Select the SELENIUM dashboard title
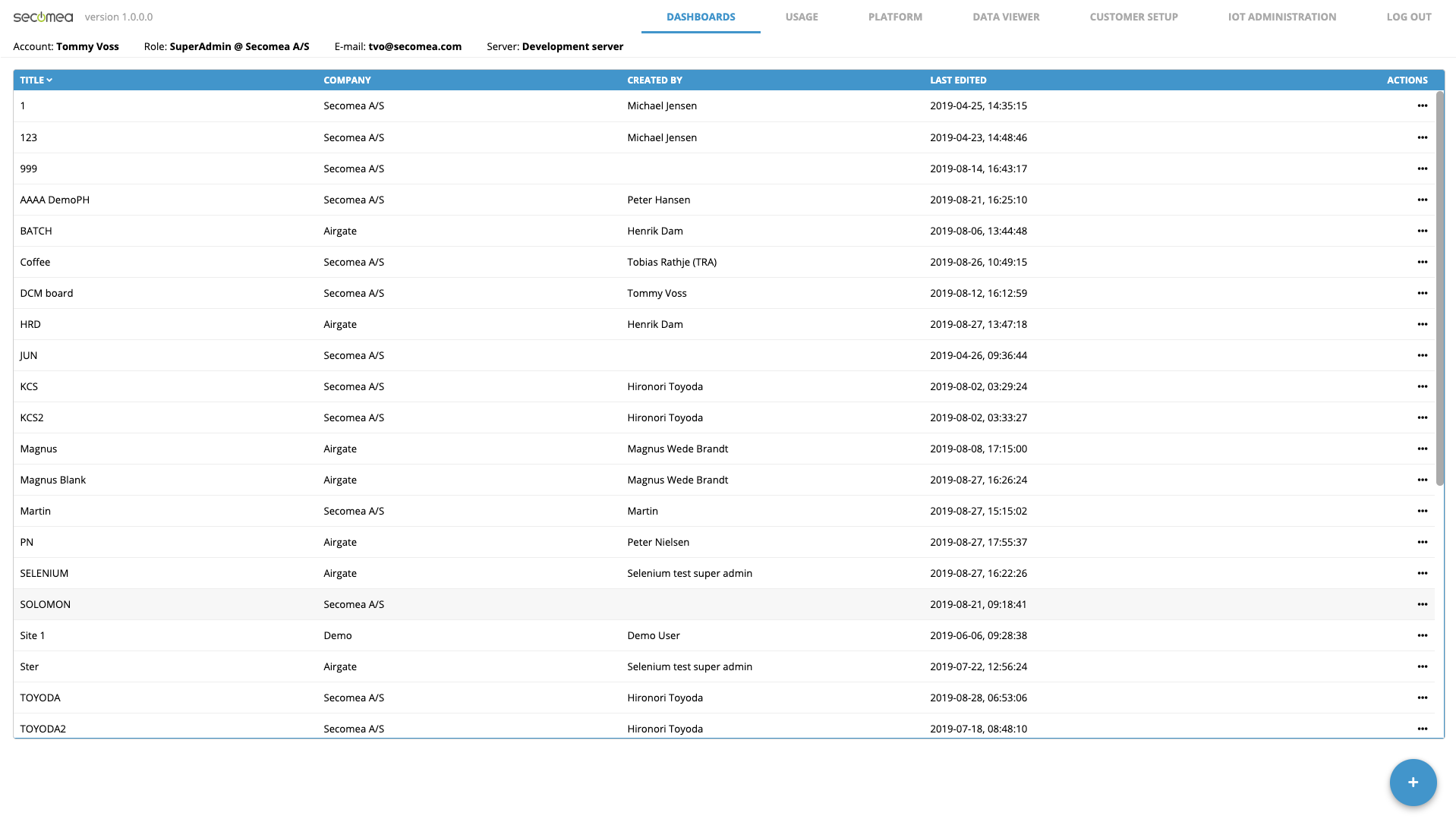The width and height of the screenshot is (1456, 819). click(x=44, y=573)
